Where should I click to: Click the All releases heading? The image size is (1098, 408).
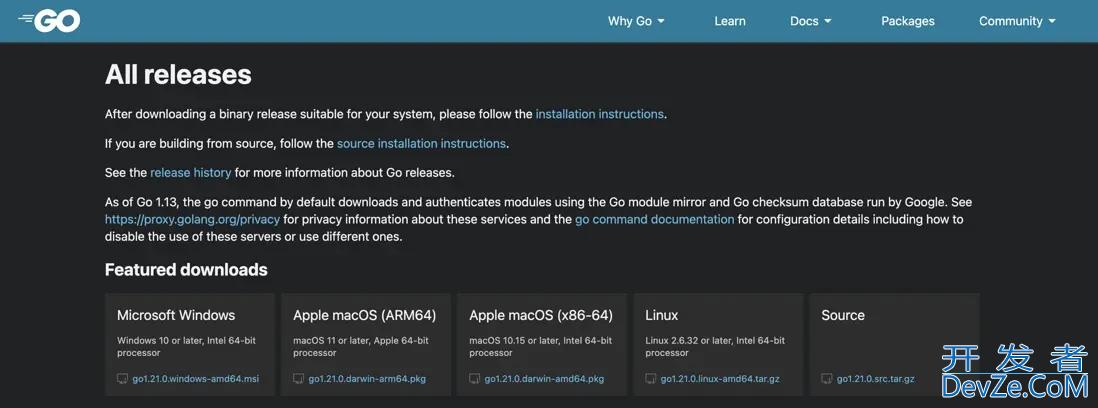point(178,74)
